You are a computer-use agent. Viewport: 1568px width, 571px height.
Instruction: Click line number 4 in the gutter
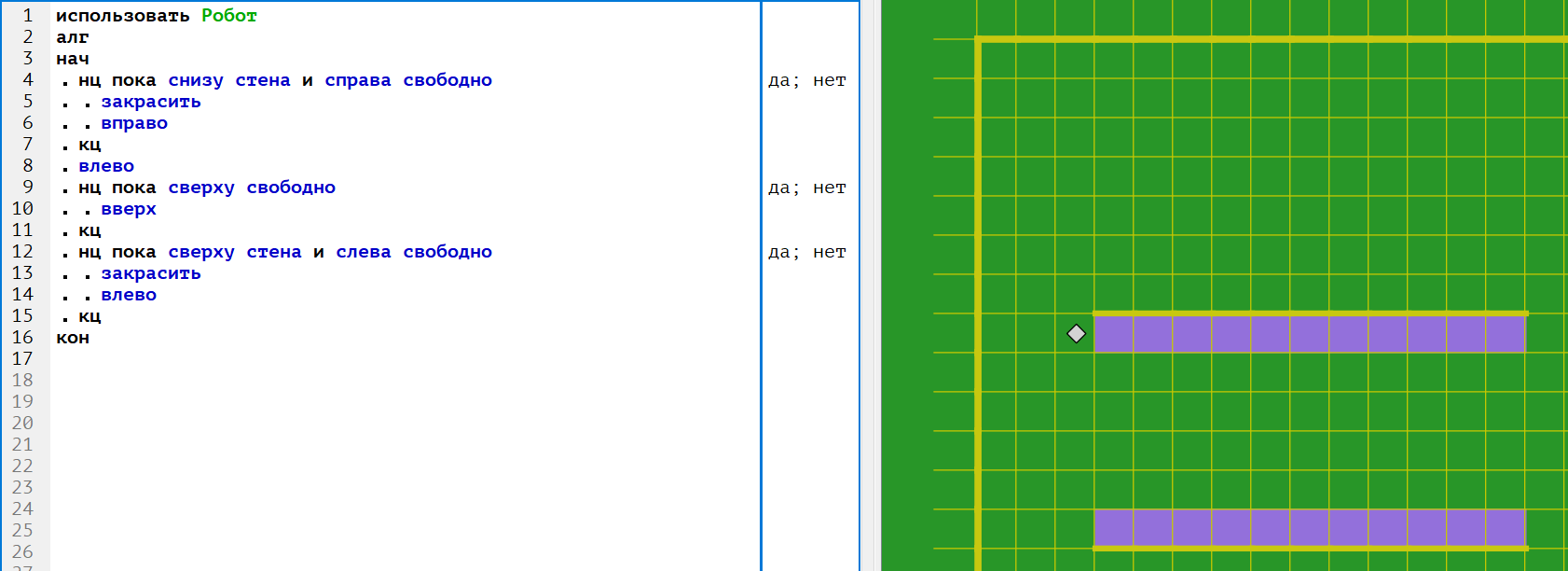coord(27,80)
